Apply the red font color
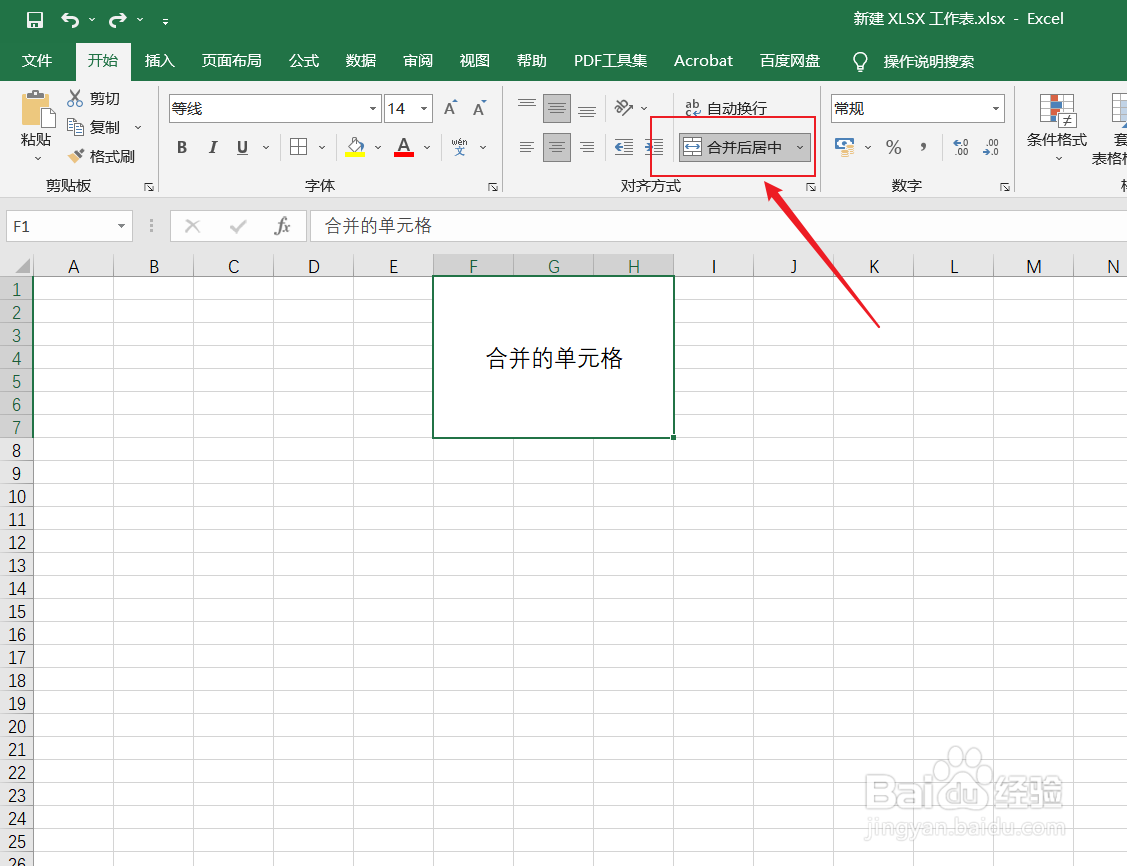 pyautogui.click(x=404, y=147)
